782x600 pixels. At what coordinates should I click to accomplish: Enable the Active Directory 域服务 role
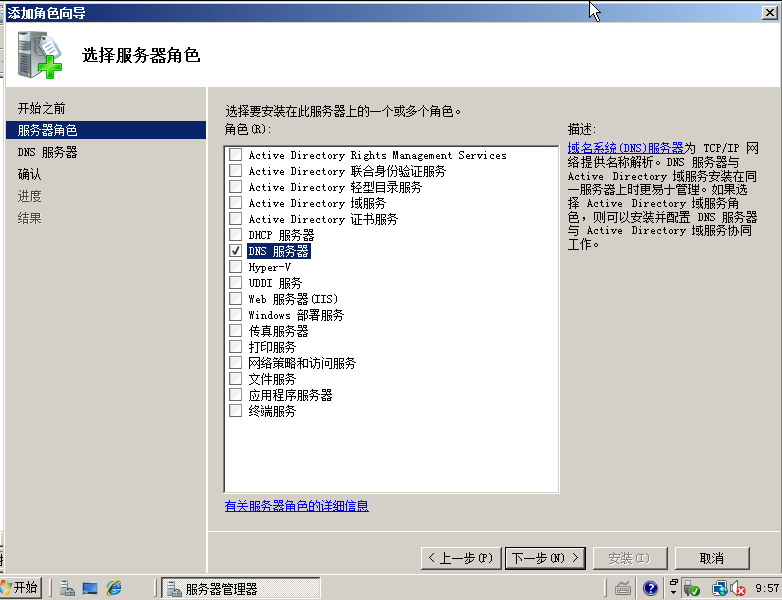[x=235, y=202]
